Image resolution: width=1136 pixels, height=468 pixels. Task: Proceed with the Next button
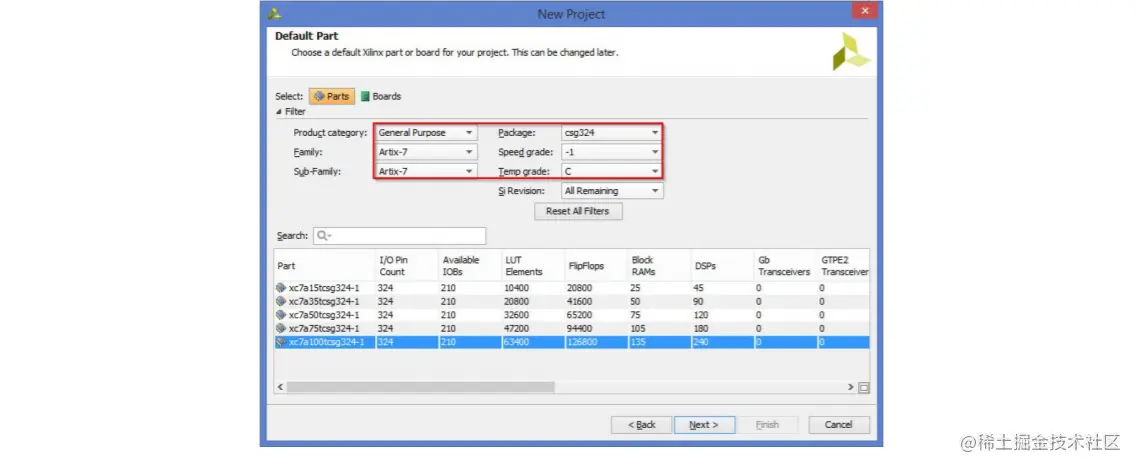(704, 425)
